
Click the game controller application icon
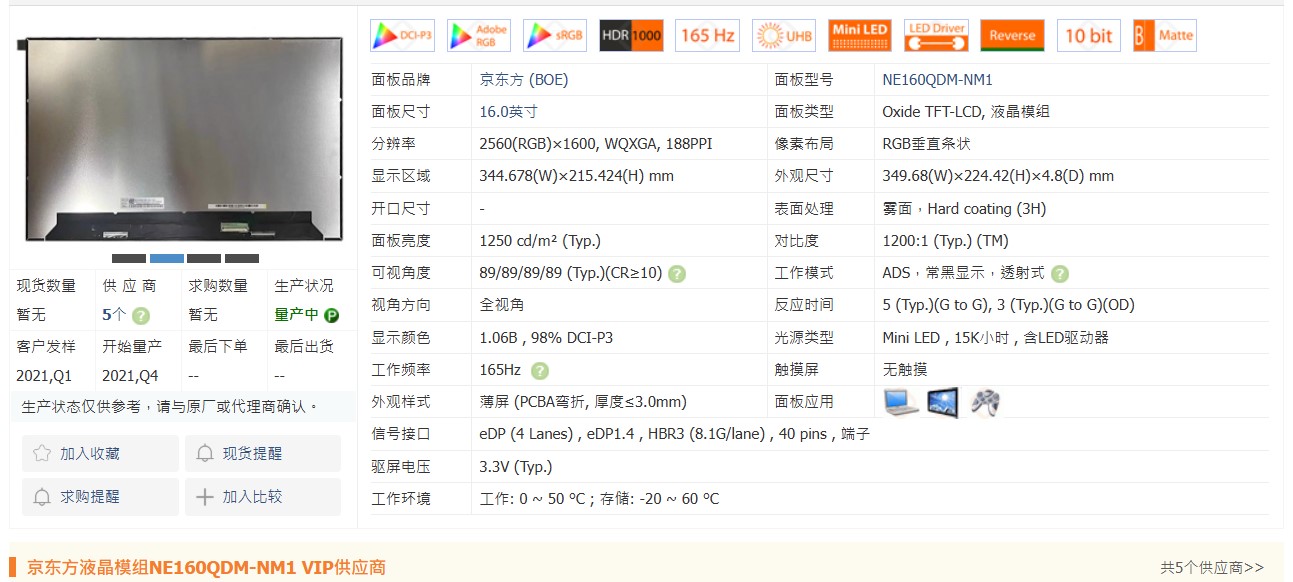tap(985, 402)
